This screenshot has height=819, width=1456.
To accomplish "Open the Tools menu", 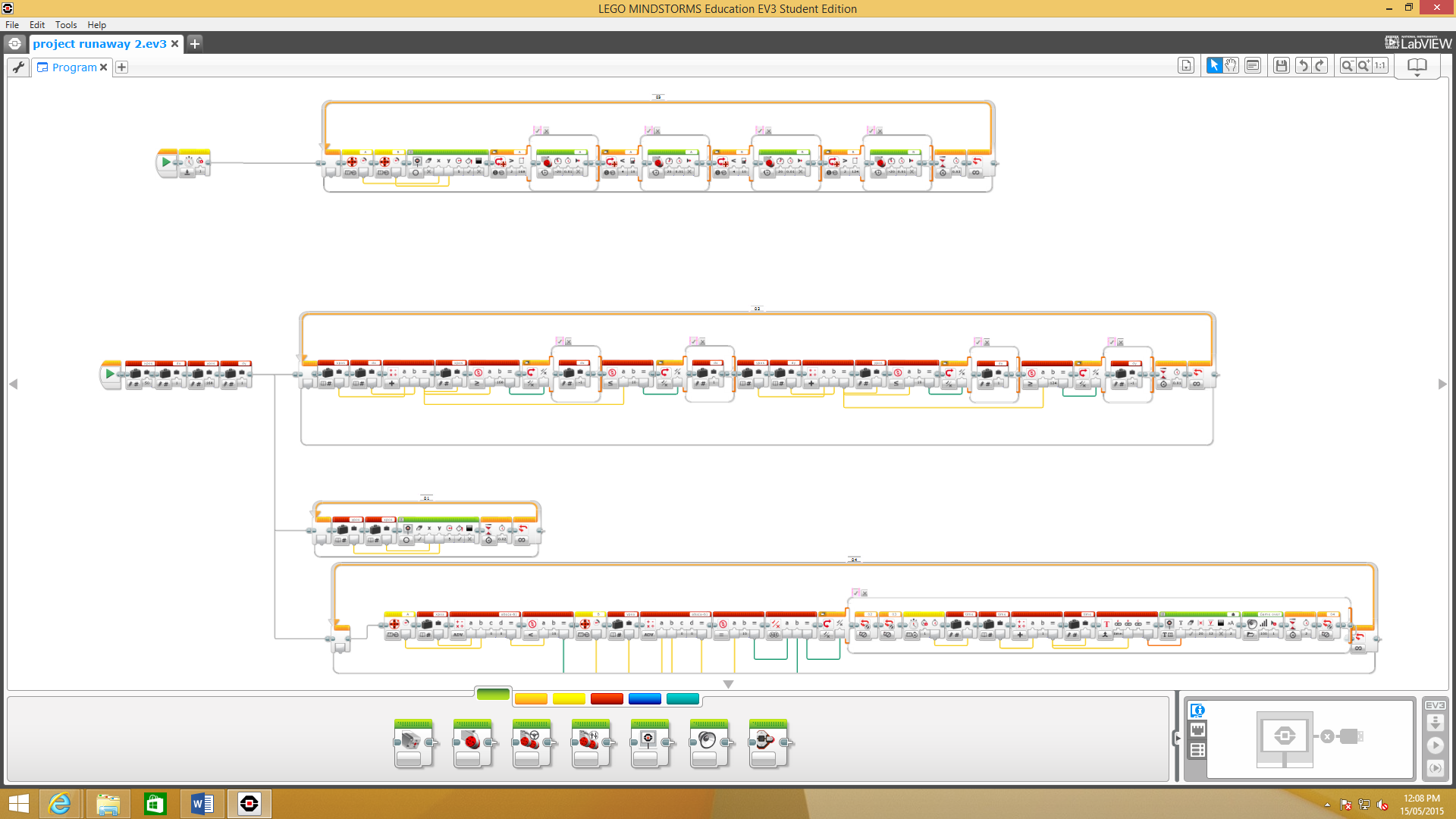I will (66, 24).
